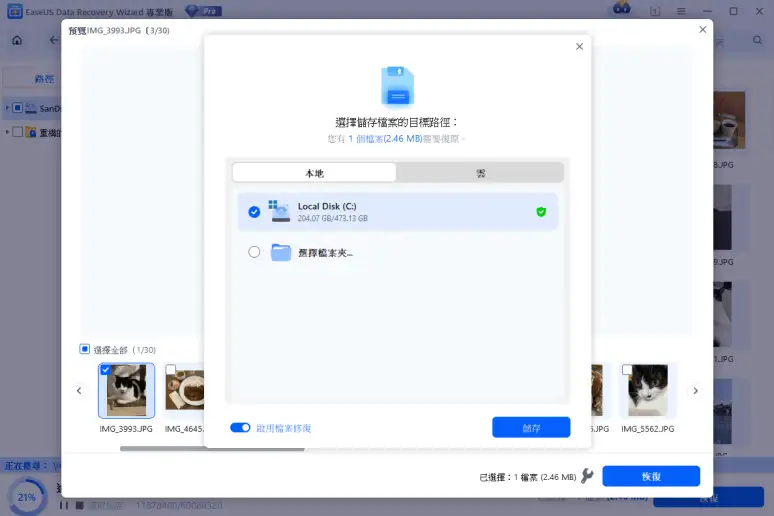
Task: Switch to the 本地 (Local) tab
Action: [314, 173]
